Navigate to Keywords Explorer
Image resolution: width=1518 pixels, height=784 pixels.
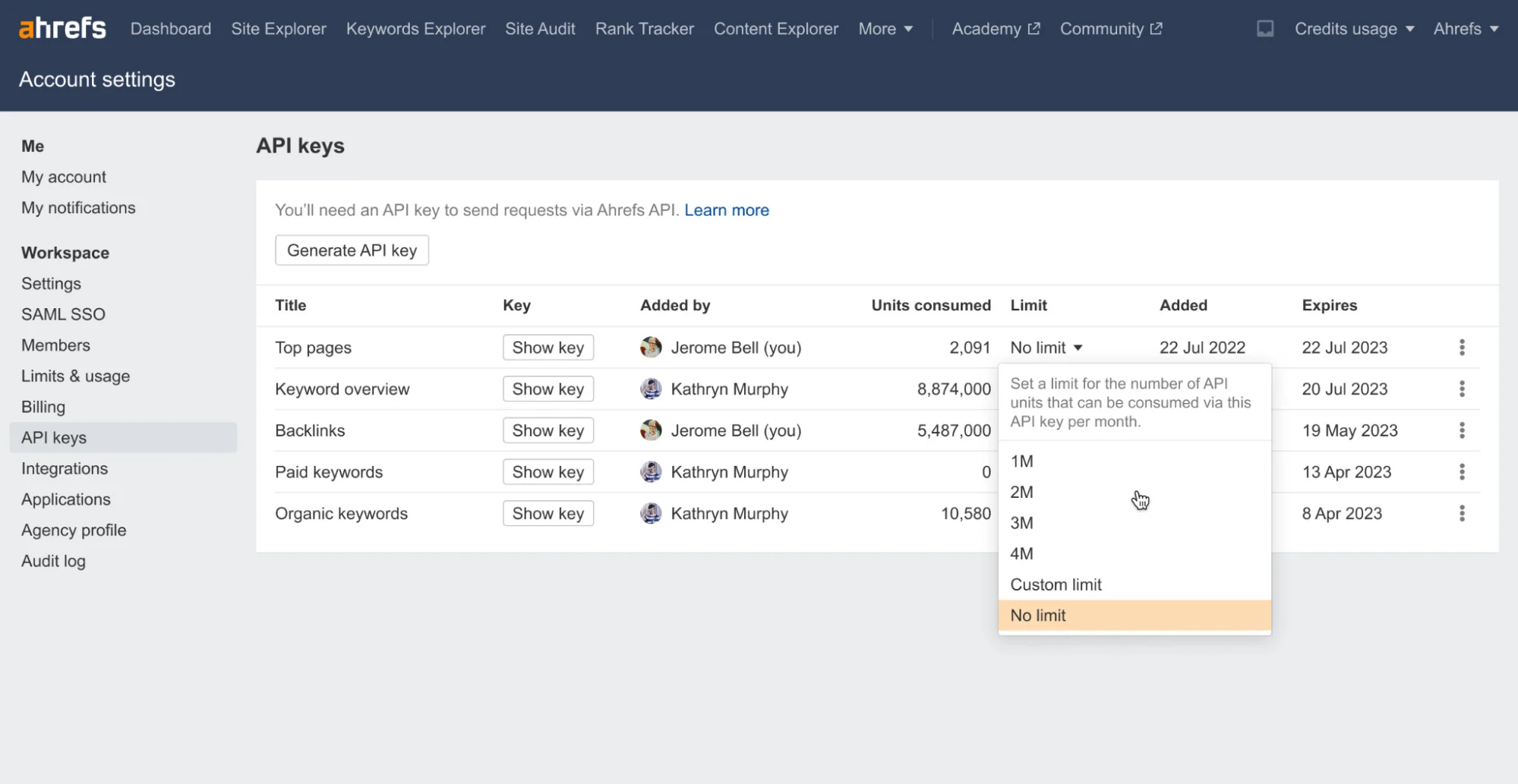click(415, 28)
